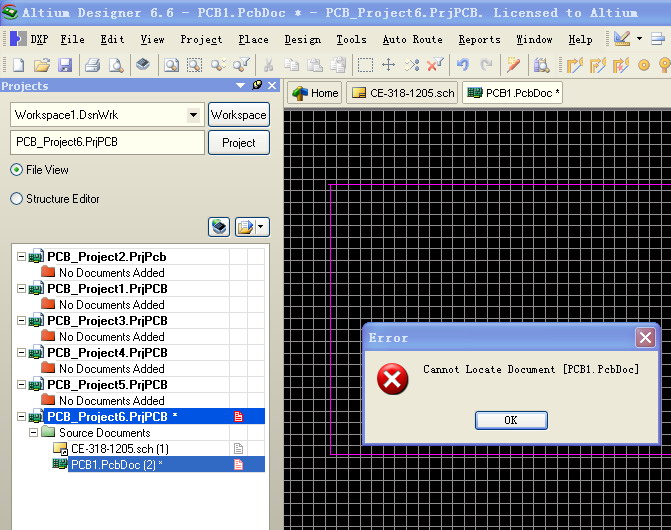Select CE-318-1205.sch (1) in tree

coord(120,448)
